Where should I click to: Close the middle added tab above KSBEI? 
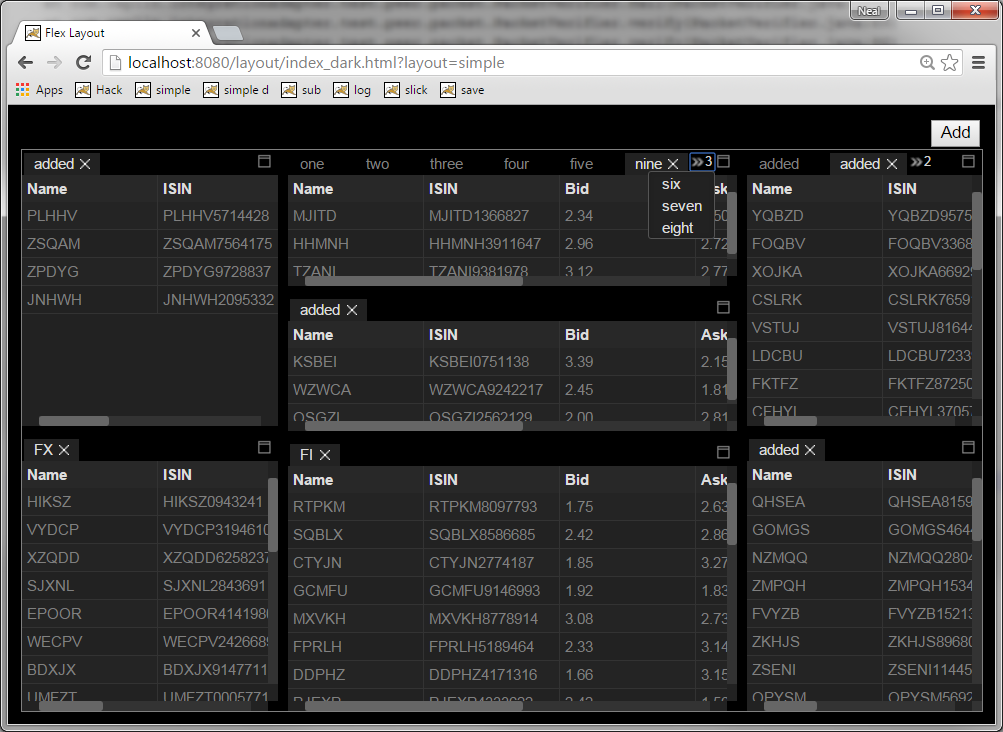click(x=352, y=310)
